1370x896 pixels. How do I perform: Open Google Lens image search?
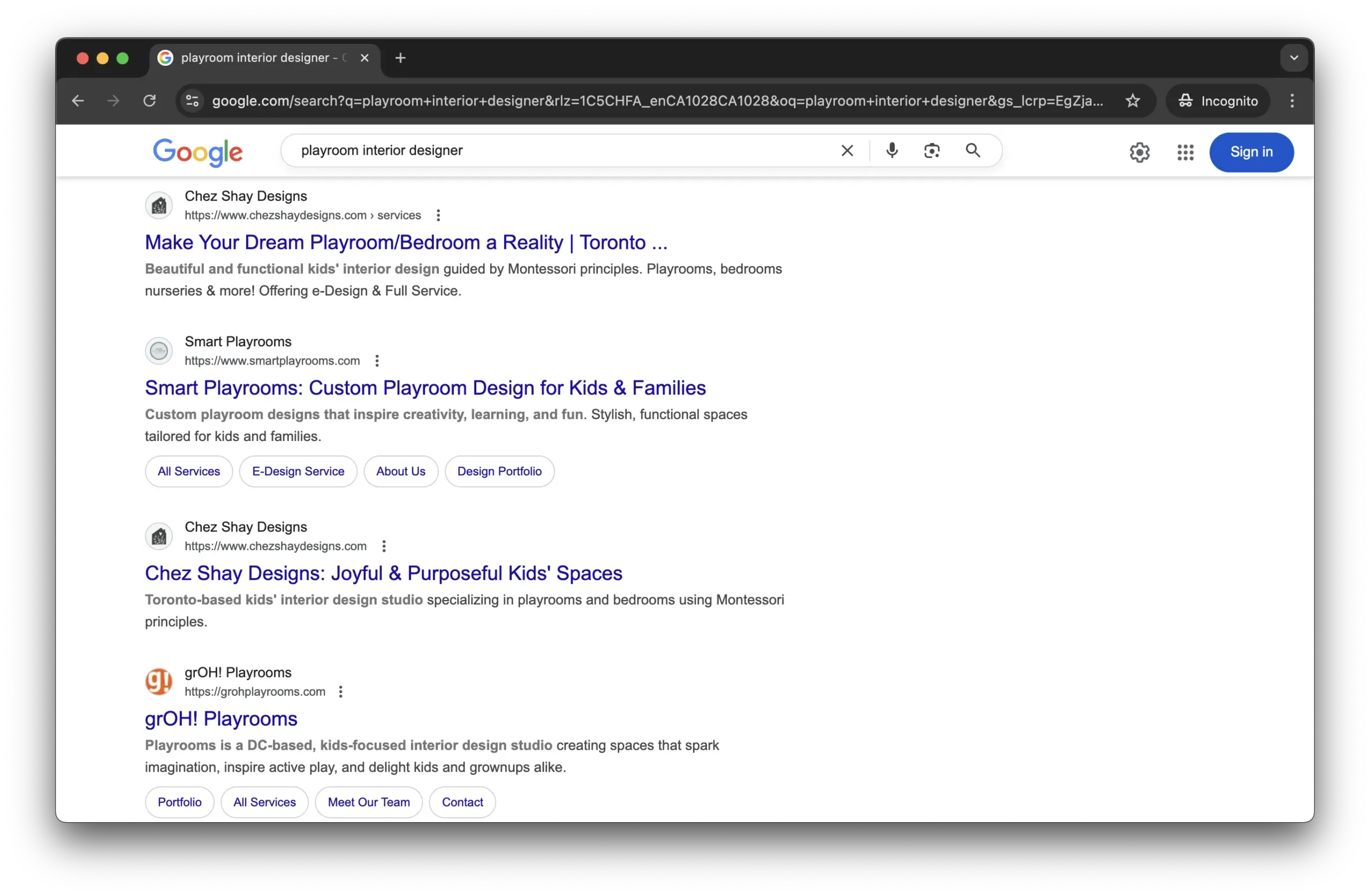click(932, 150)
